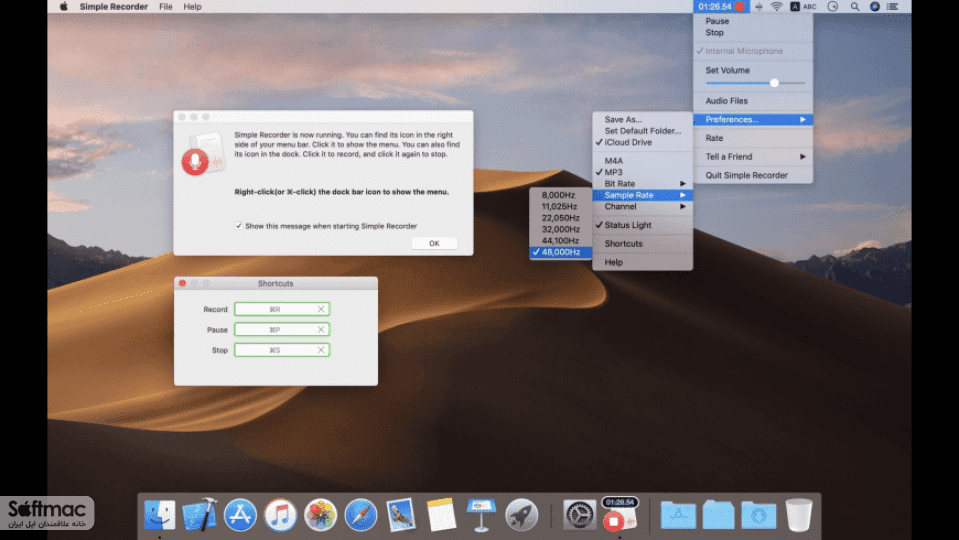Viewport: 959px width, 540px height.
Task: Open the App Store dock icon
Action: (240, 514)
